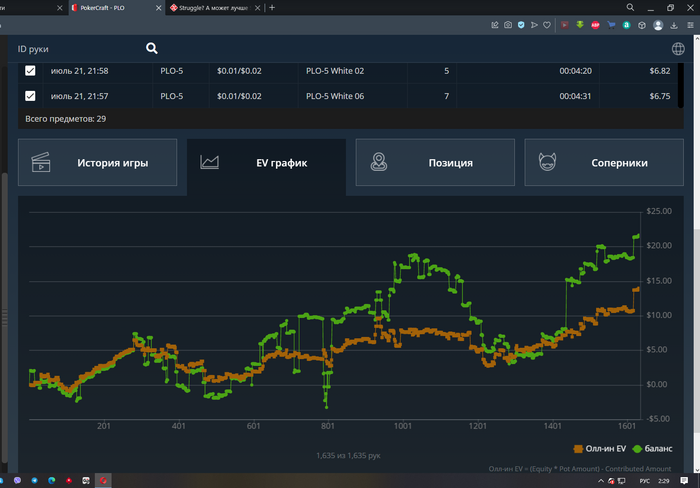Screen dimensions: 700x488
Task: Toggle the Олл-ин EV legend series
Action: click(602, 449)
